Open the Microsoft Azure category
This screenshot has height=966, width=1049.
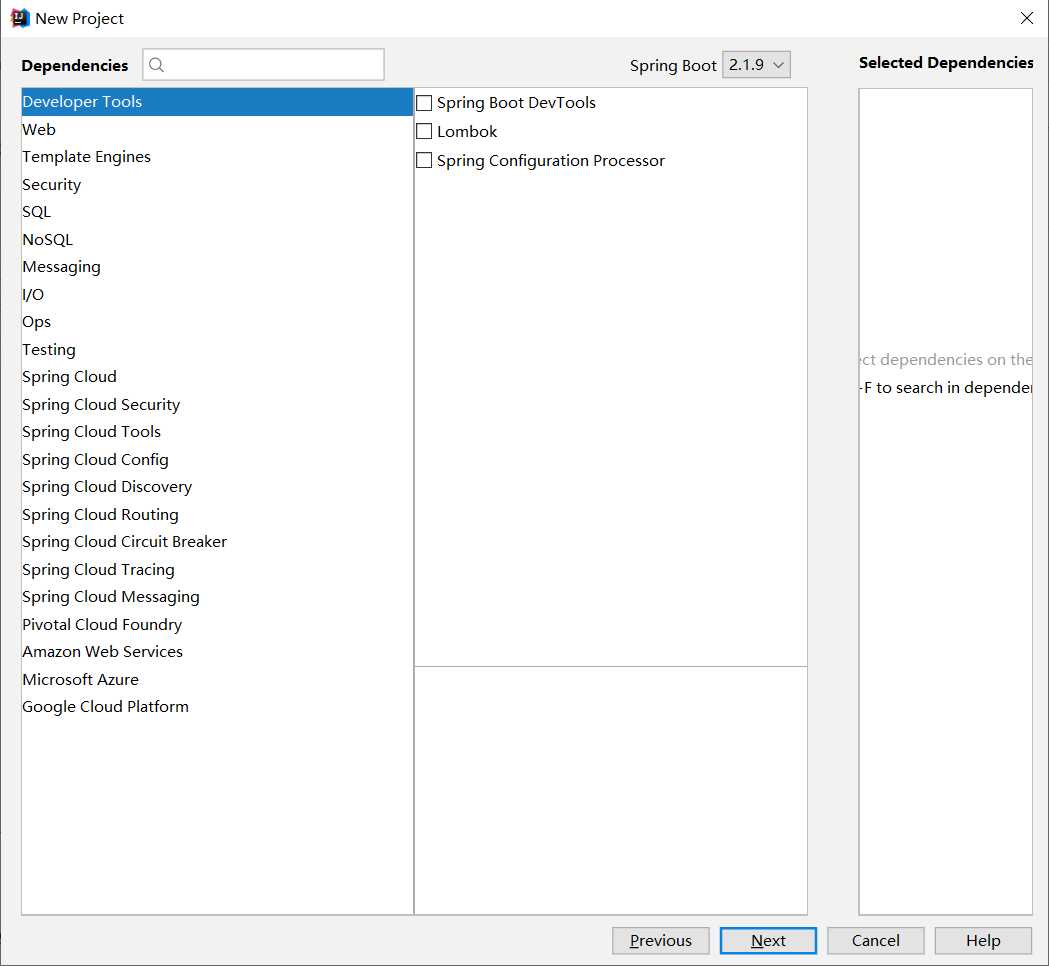[x=217, y=680]
